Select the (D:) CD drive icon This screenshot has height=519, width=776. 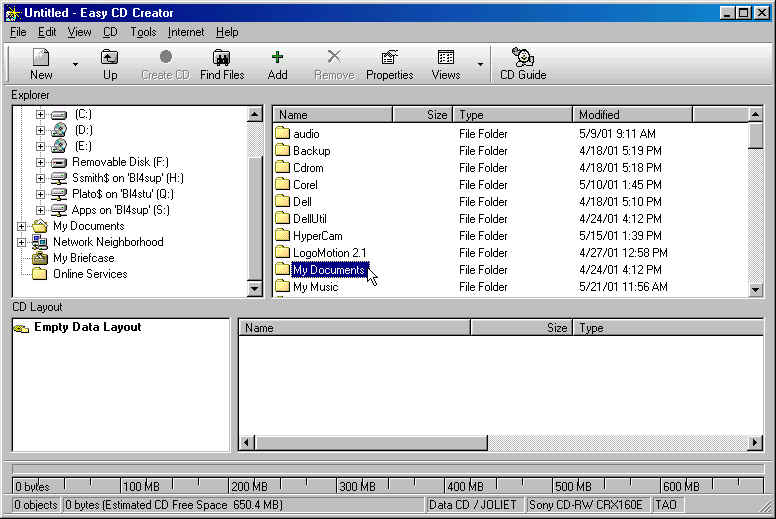pos(58,130)
